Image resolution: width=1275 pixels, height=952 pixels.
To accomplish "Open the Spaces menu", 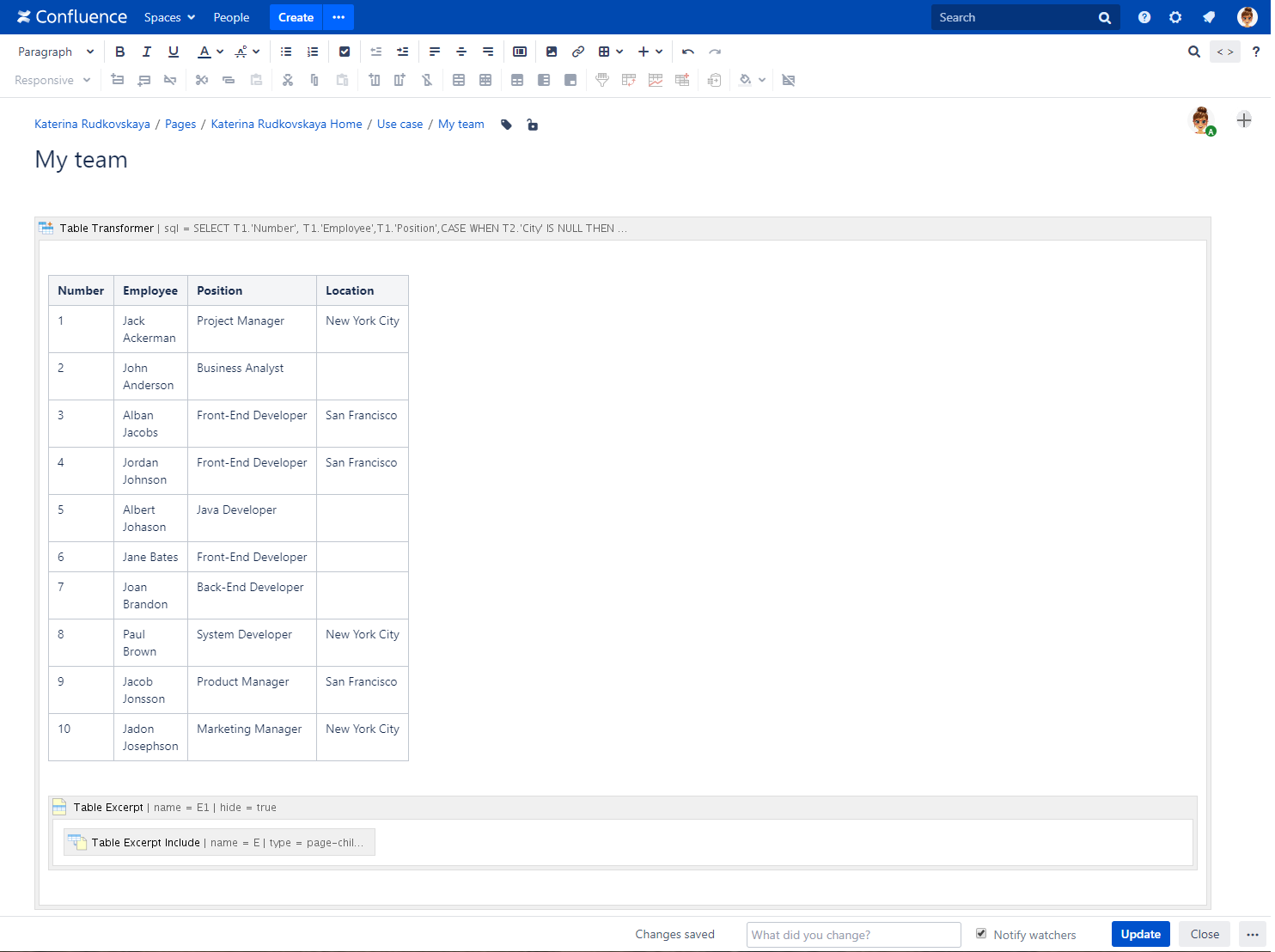I will [x=169, y=17].
